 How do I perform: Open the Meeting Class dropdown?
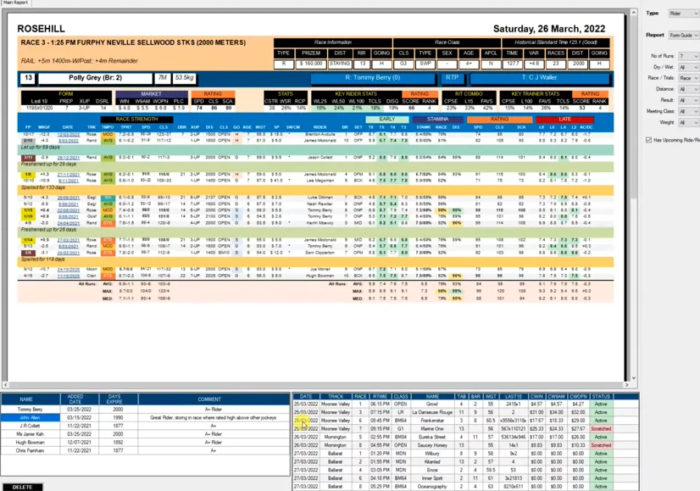click(688, 112)
